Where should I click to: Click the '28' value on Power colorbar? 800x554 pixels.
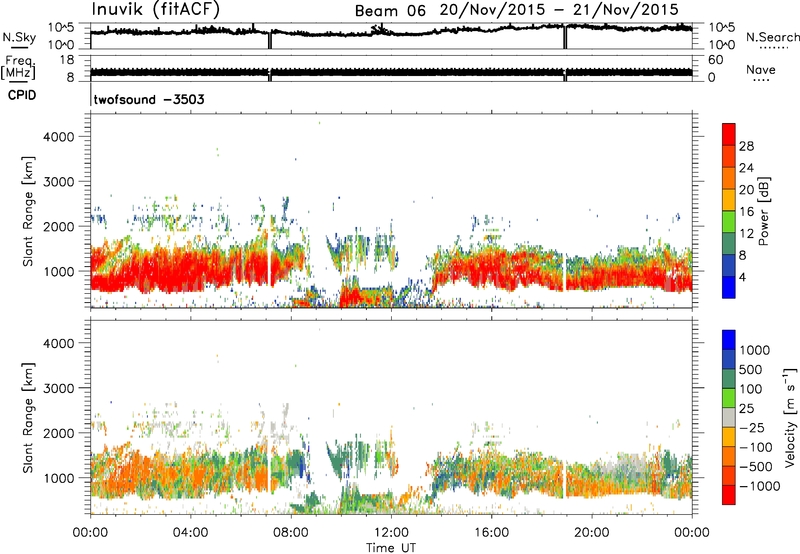point(746,146)
